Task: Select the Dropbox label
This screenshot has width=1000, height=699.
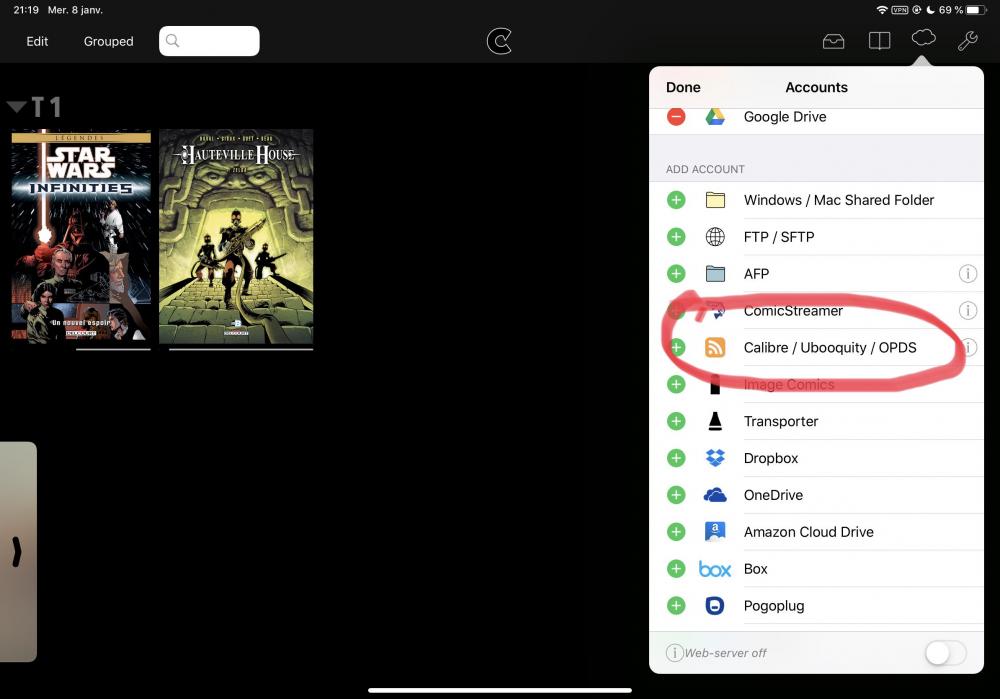Action: tap(770, 459)
